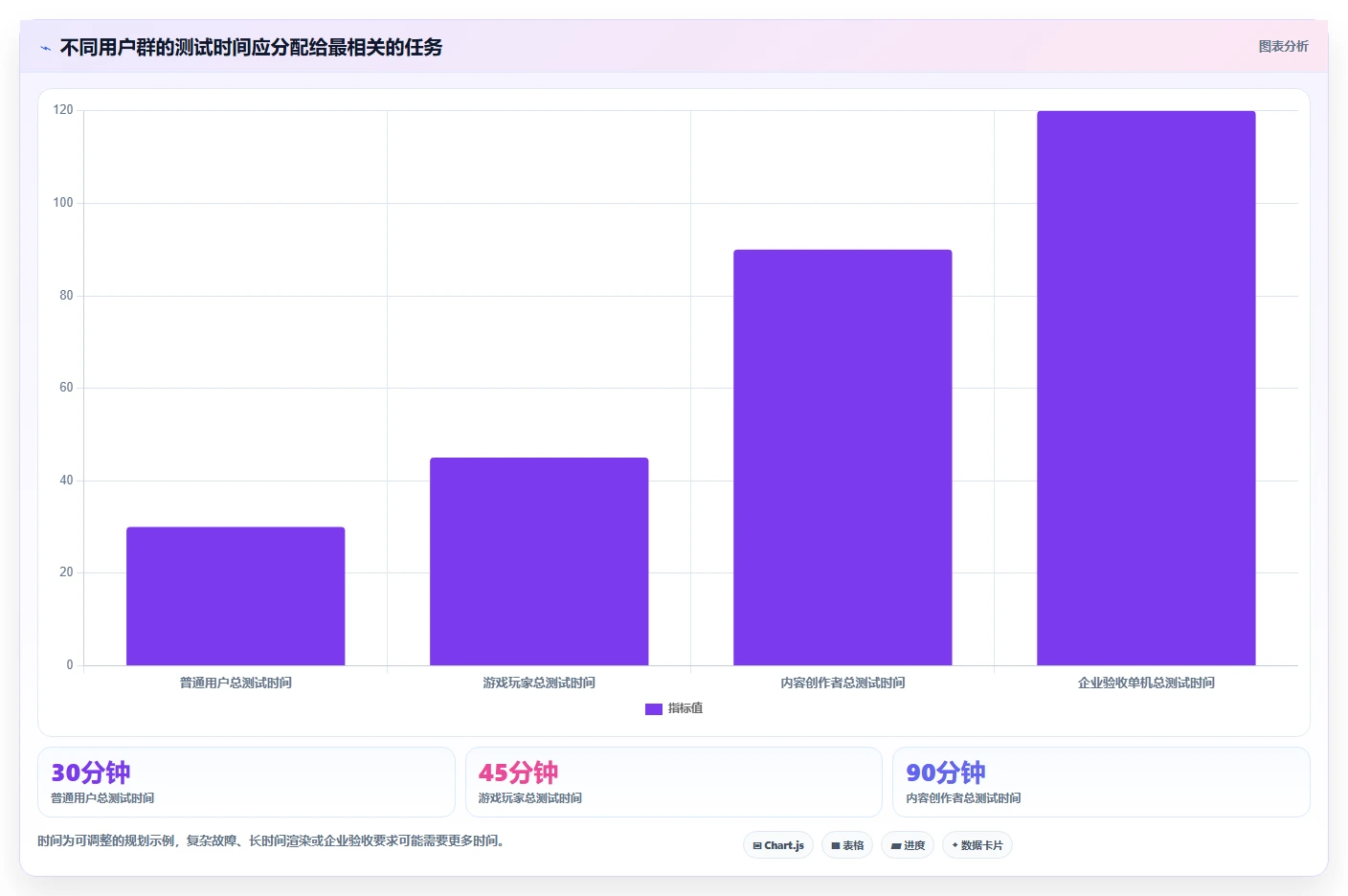This screenshot has width=1348, height=896.
Task: Click the 图表分析 label in header
Action: 1283,46
